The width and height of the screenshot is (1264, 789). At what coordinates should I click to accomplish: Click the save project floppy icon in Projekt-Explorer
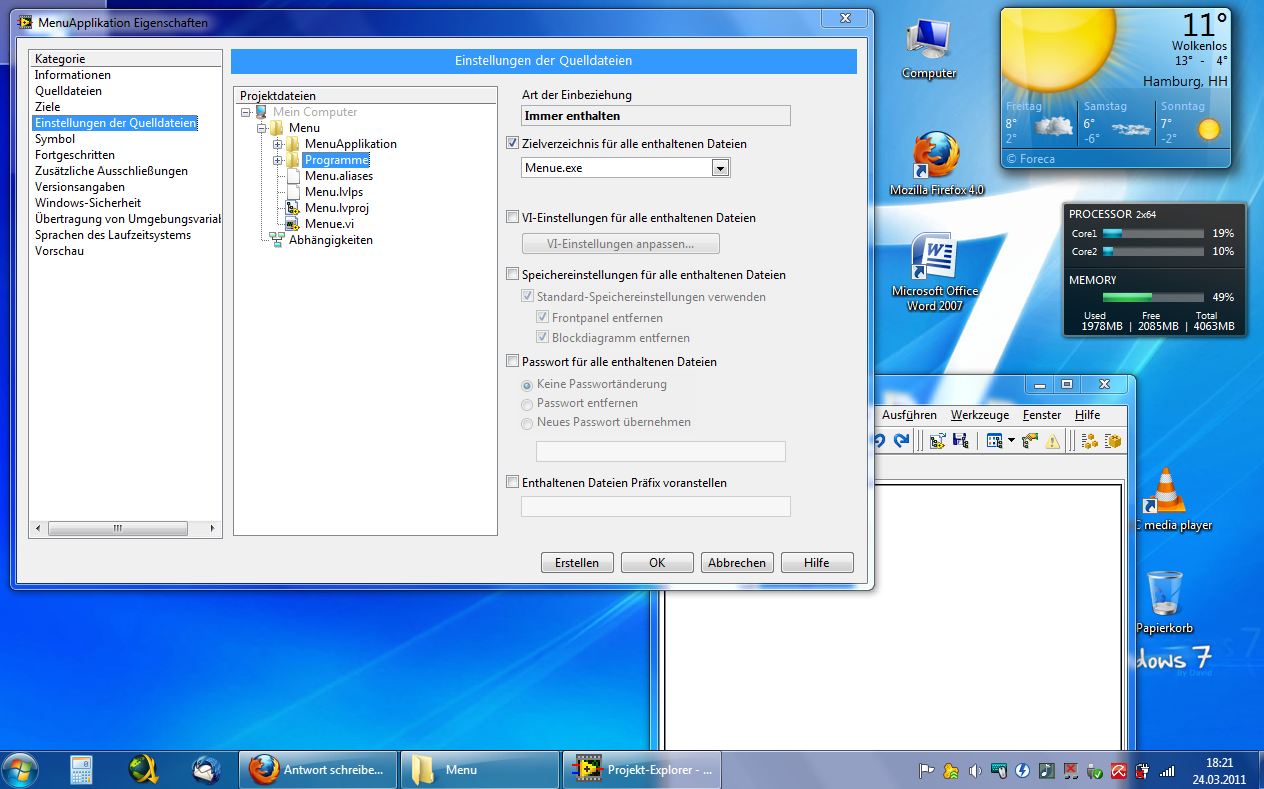960,440
